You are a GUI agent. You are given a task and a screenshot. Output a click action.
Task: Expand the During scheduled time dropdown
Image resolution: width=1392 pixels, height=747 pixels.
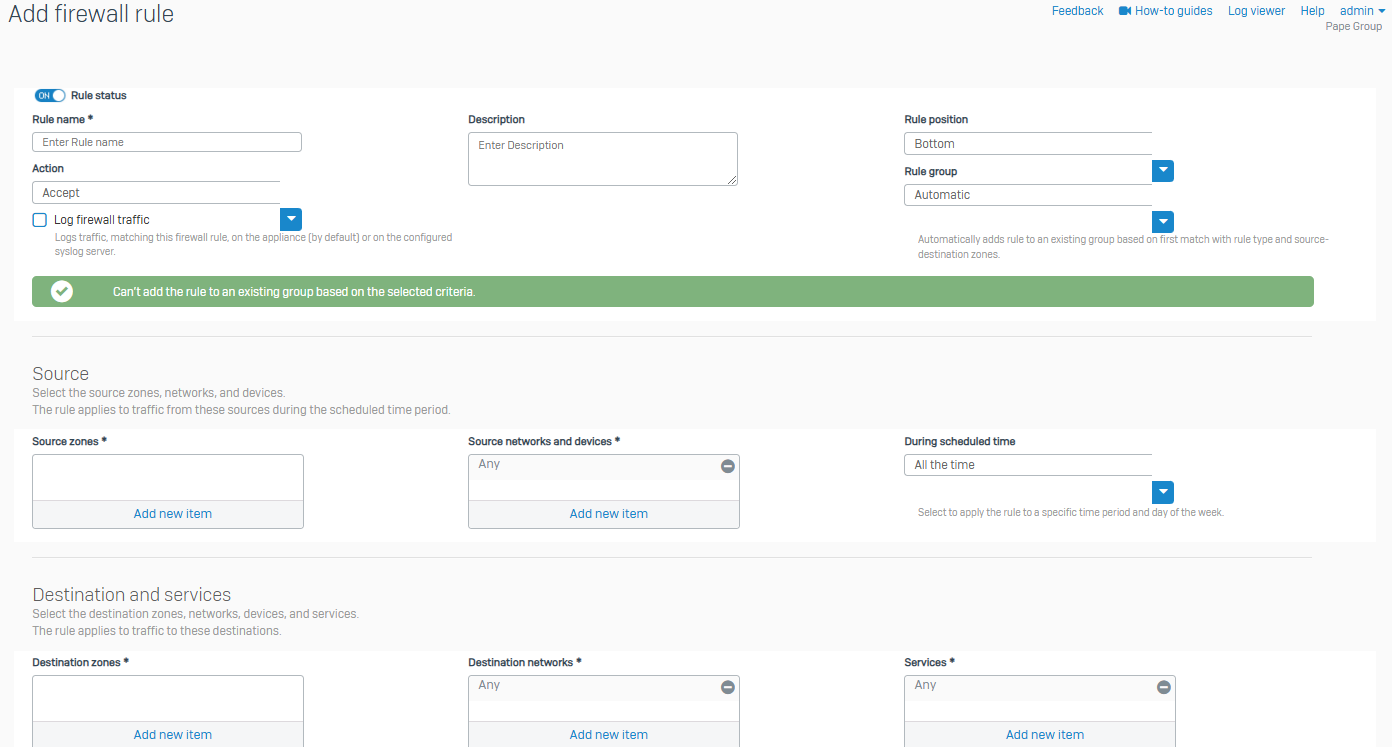coord(1162,492)
